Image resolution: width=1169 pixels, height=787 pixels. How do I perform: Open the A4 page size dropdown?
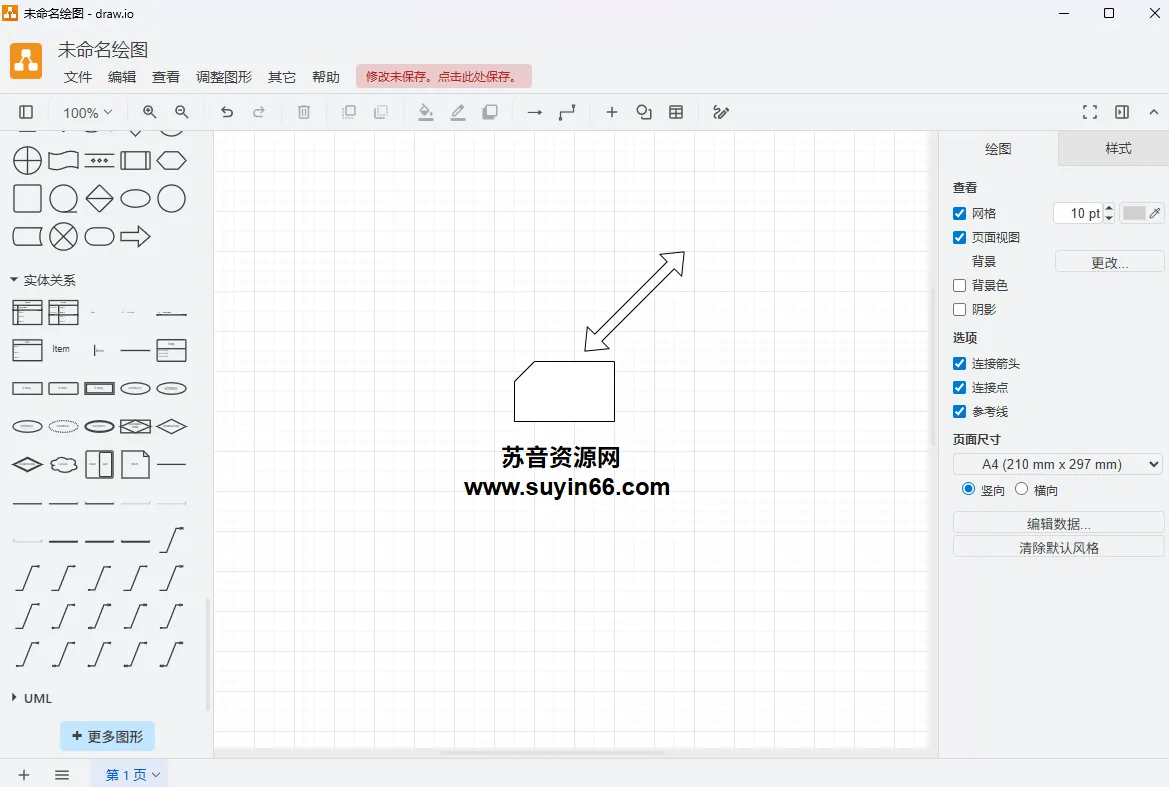pos(1057,463)
